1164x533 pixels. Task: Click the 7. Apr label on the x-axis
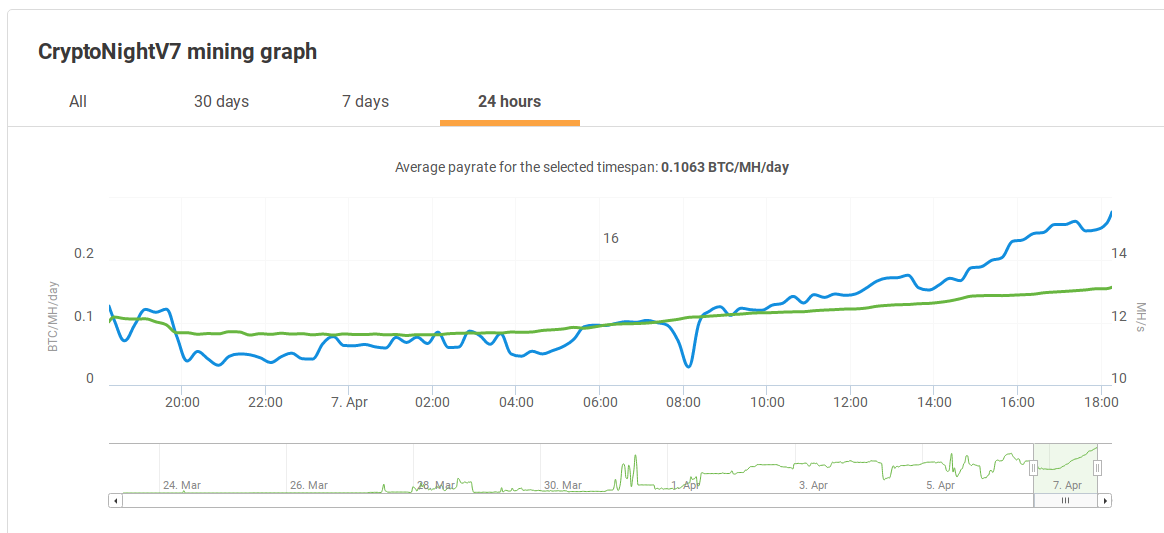[x=349, y=402]
